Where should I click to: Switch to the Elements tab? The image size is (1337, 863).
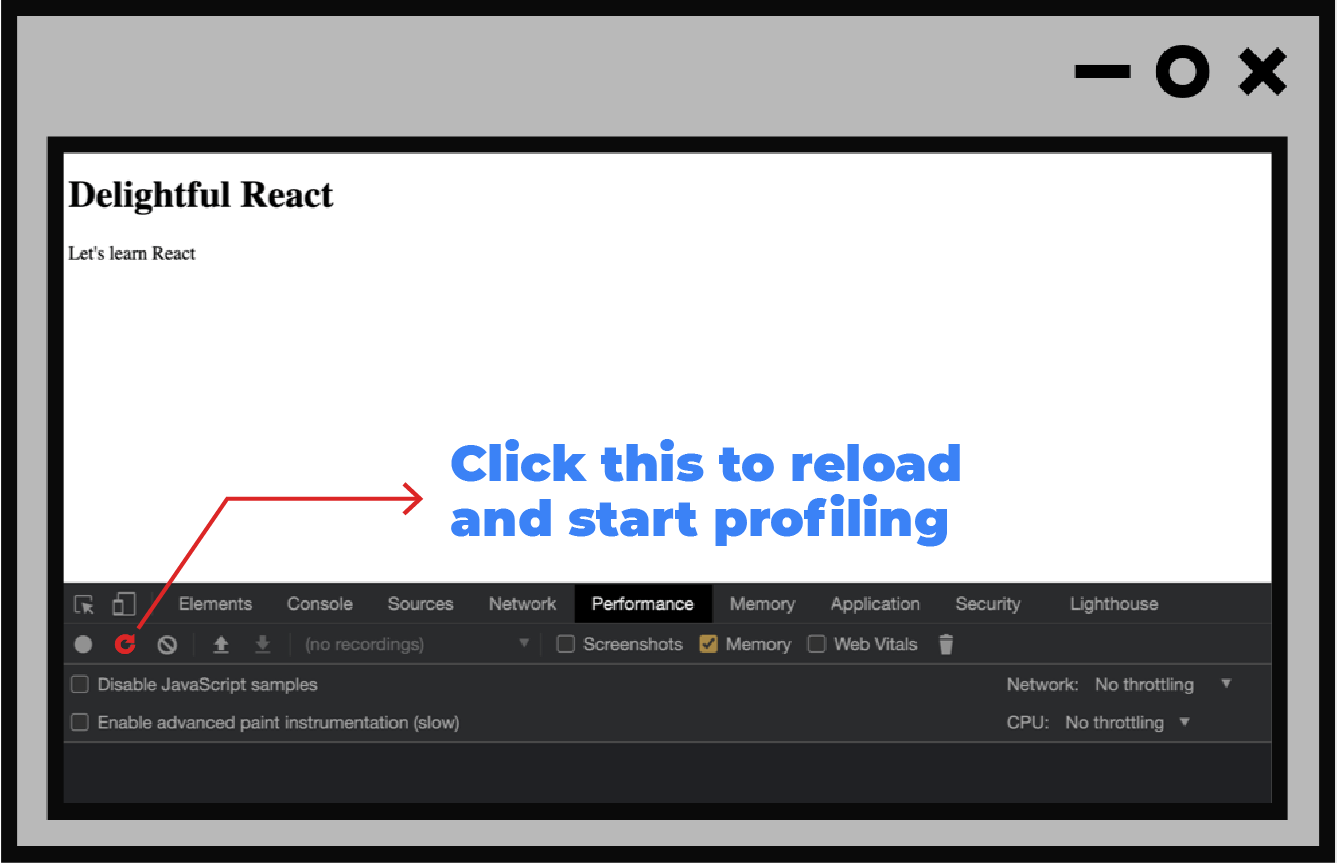[215, 604]
